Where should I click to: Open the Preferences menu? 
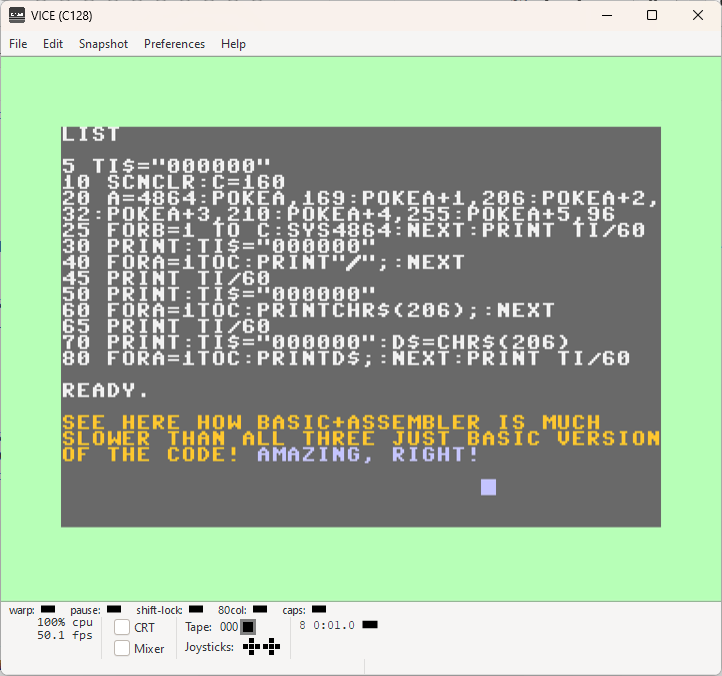pos(175,44)
